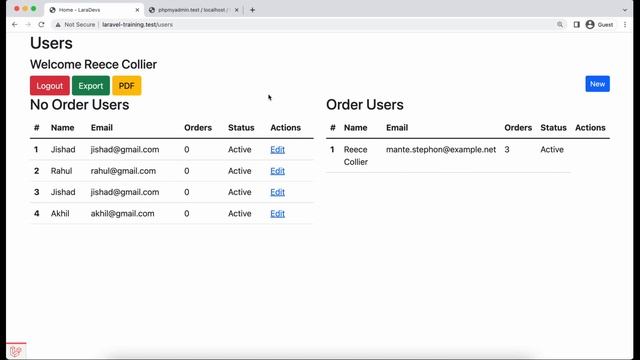The height and width of the screenshot is (360, 640).
Task: Click the Rahul name cell
Action: 61,171
